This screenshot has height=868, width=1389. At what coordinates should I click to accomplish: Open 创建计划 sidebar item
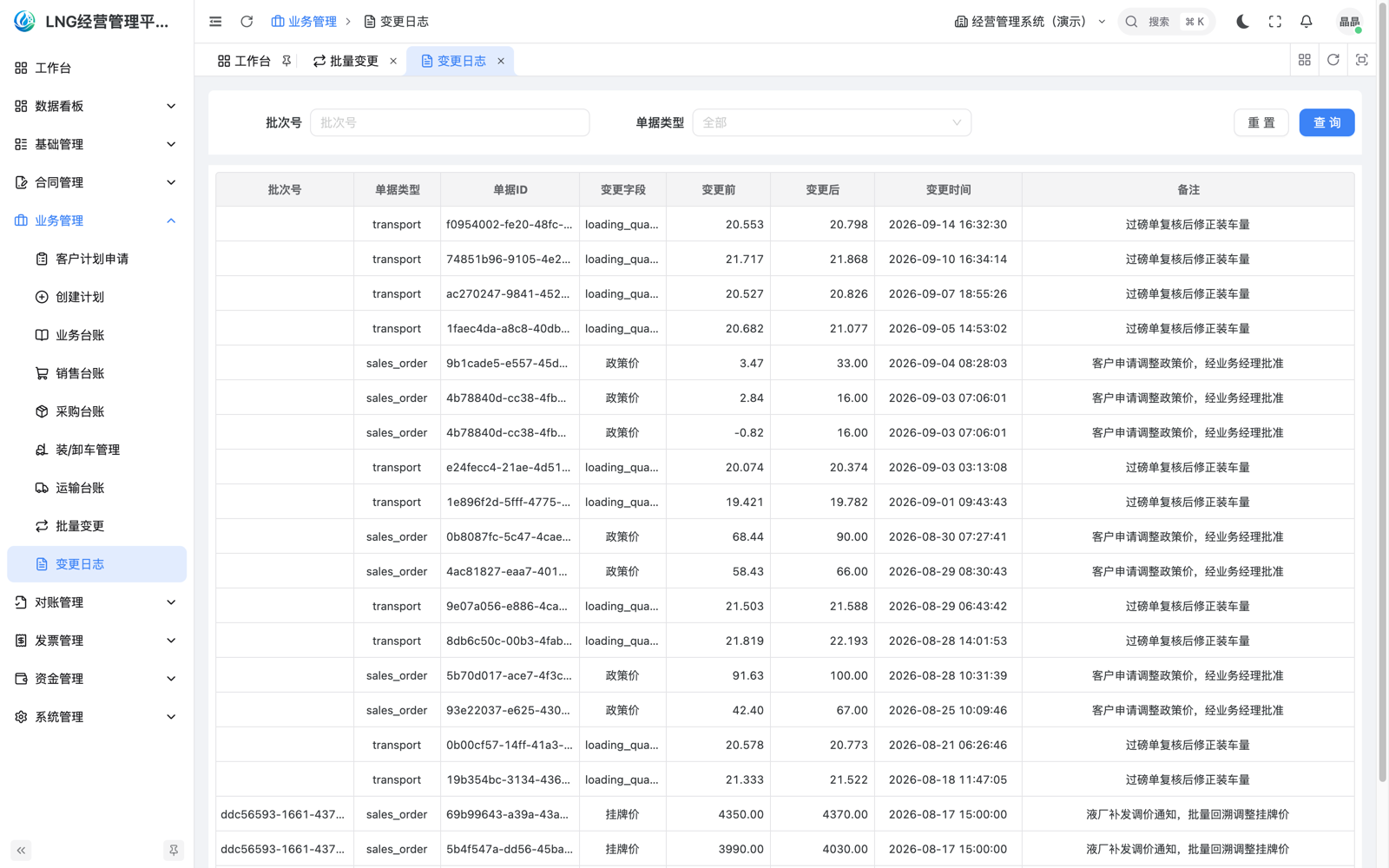96,297
